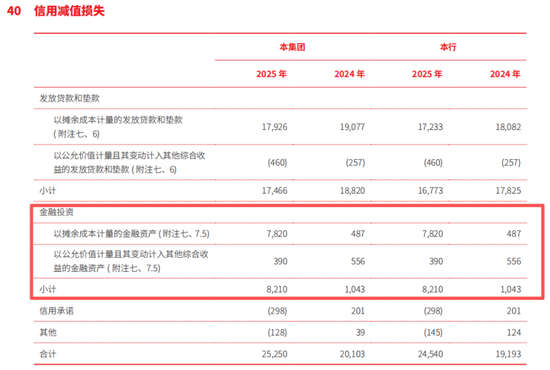Click "8,210" in 本行 2025 column
550x370 pixels.
coord(432,289)
